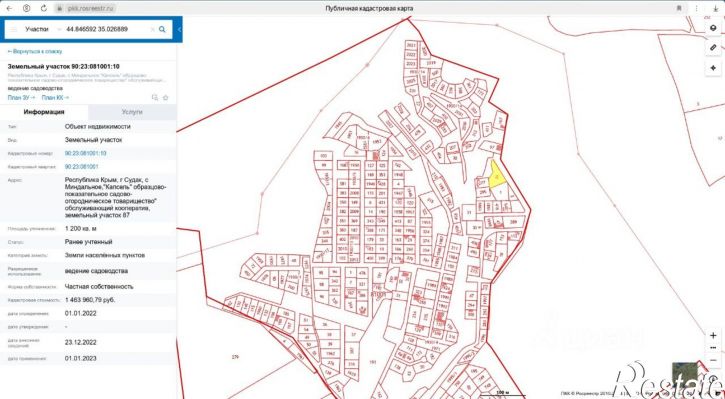Image resolution: width=725 pixels, height=399 pixels.
Task: Open cadastral number link 90:23:081001:10
Action: point(86,153)
